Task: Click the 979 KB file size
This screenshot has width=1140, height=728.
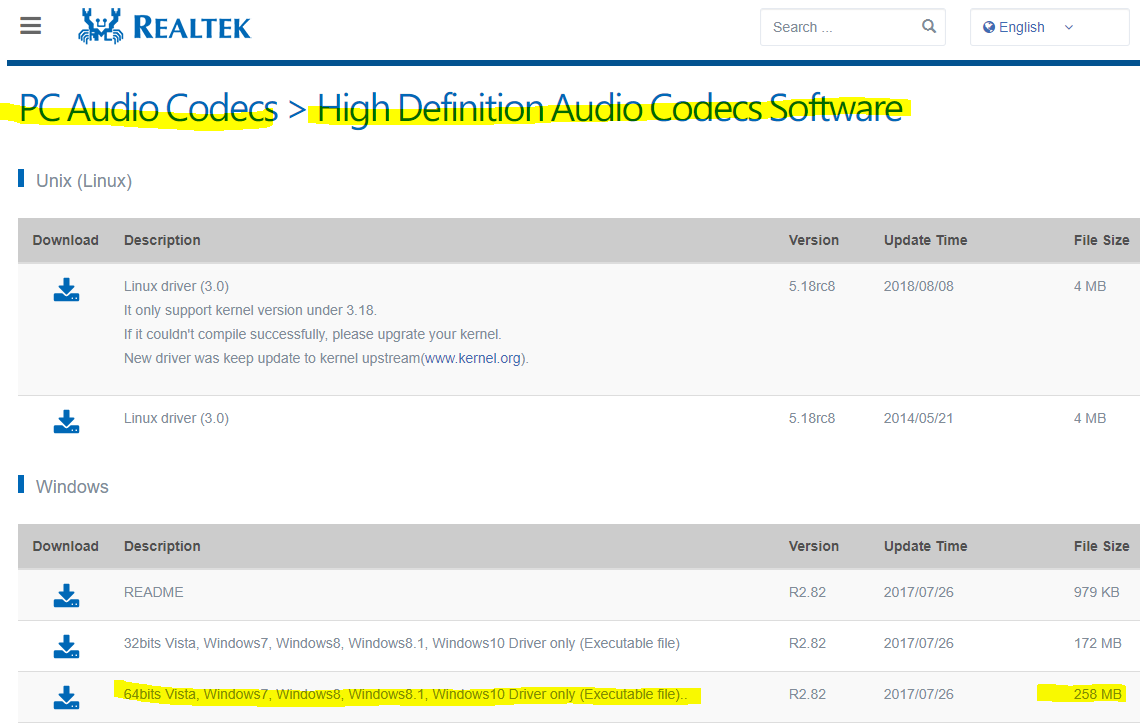Action: (1096, 592)
